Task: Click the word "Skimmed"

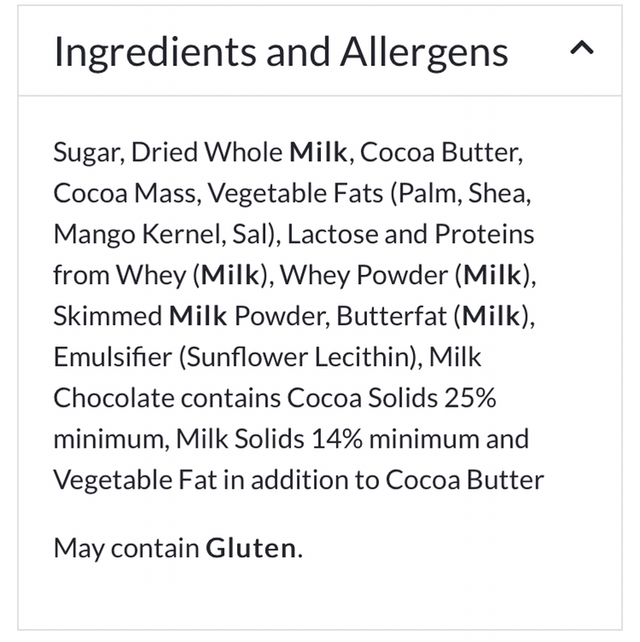Action: coord(107,316)
